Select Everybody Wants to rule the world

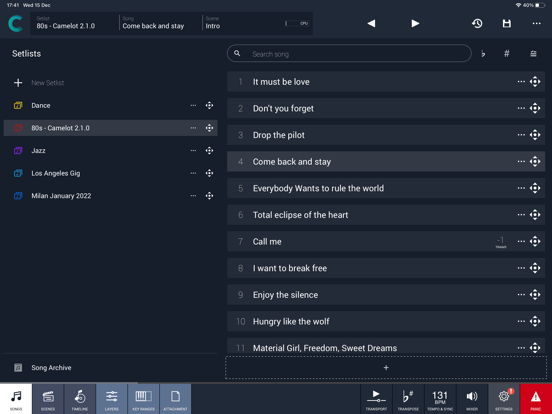(x=386, y=188)
